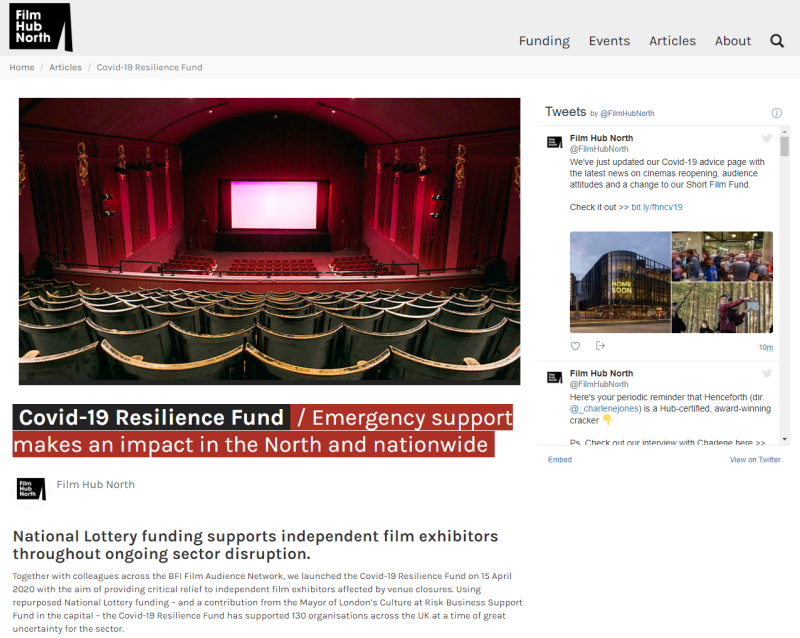This screenshot has width=800, height=638.
Task: Open the cinema auditorium hero image
Action: 269,240
